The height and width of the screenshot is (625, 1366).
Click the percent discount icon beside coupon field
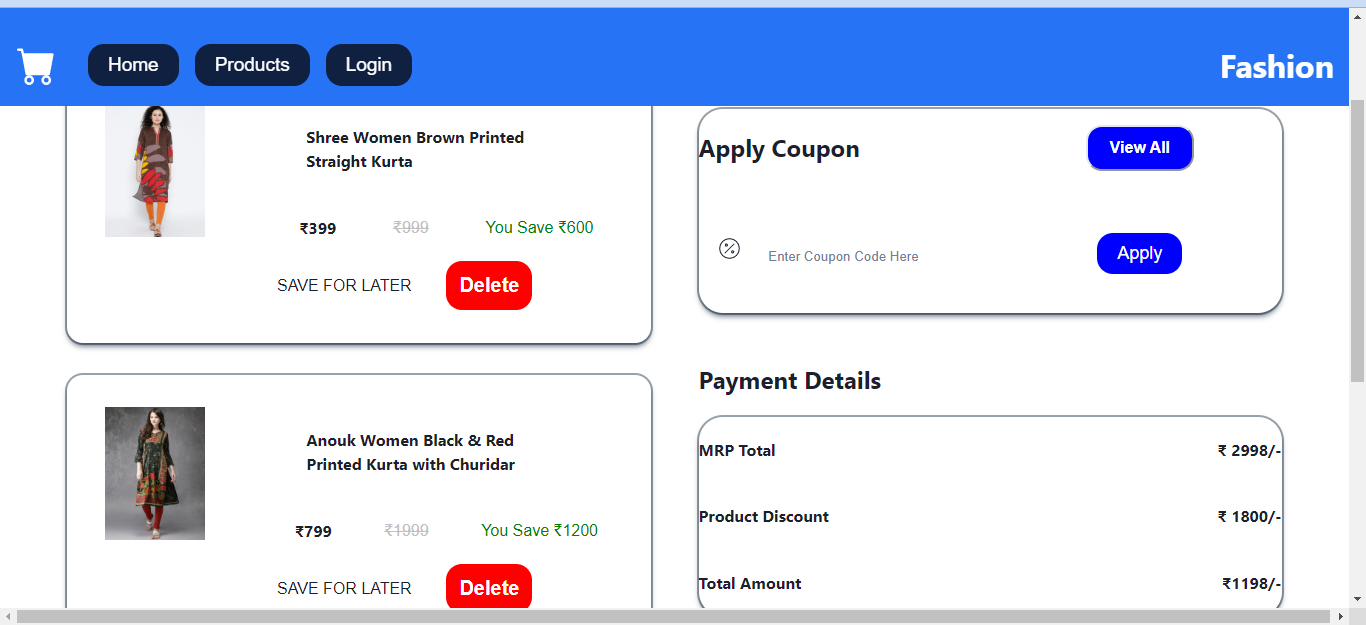pyautogui.click(x=729, y=248)
